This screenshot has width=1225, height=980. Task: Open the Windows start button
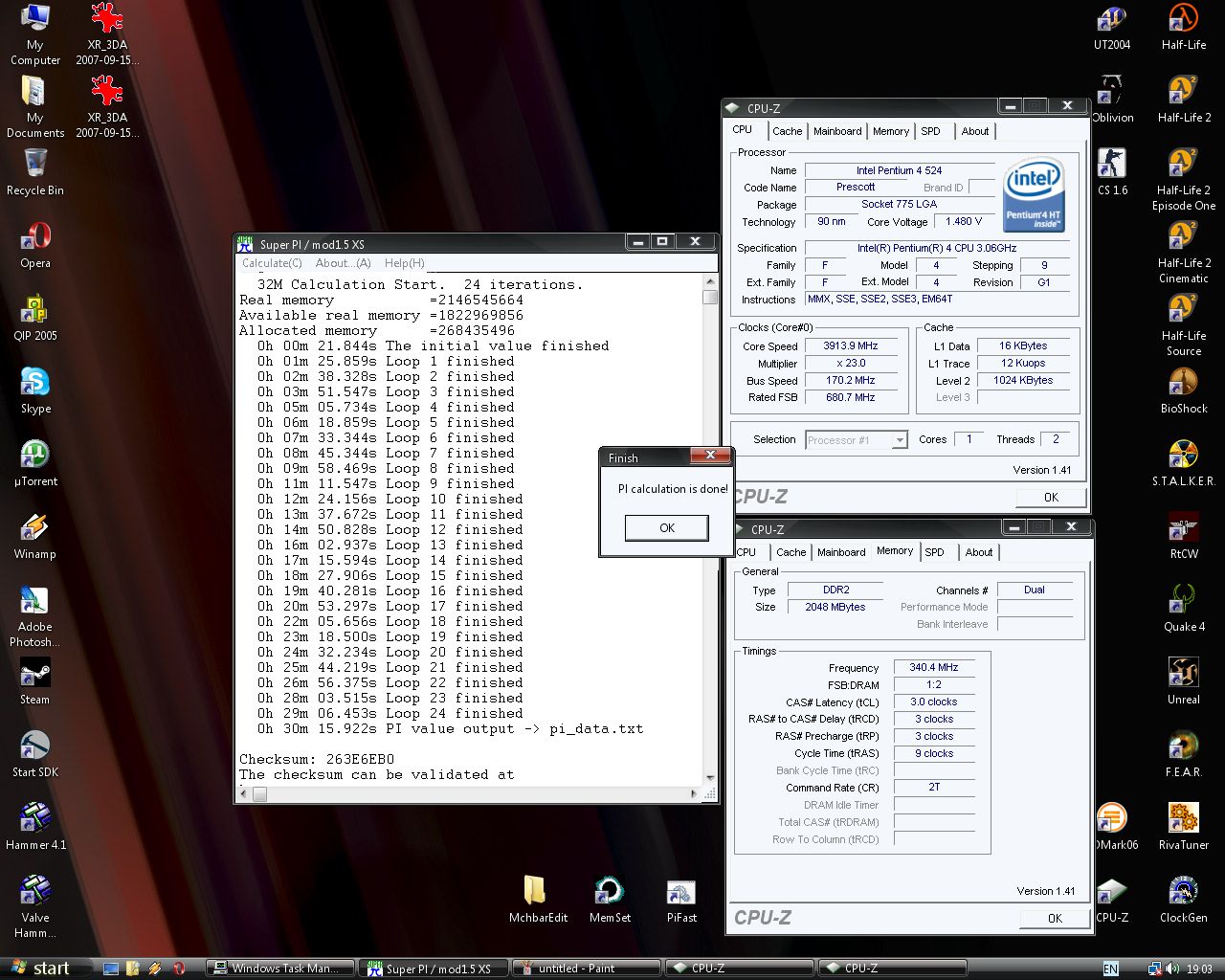[x=39, y=968]
